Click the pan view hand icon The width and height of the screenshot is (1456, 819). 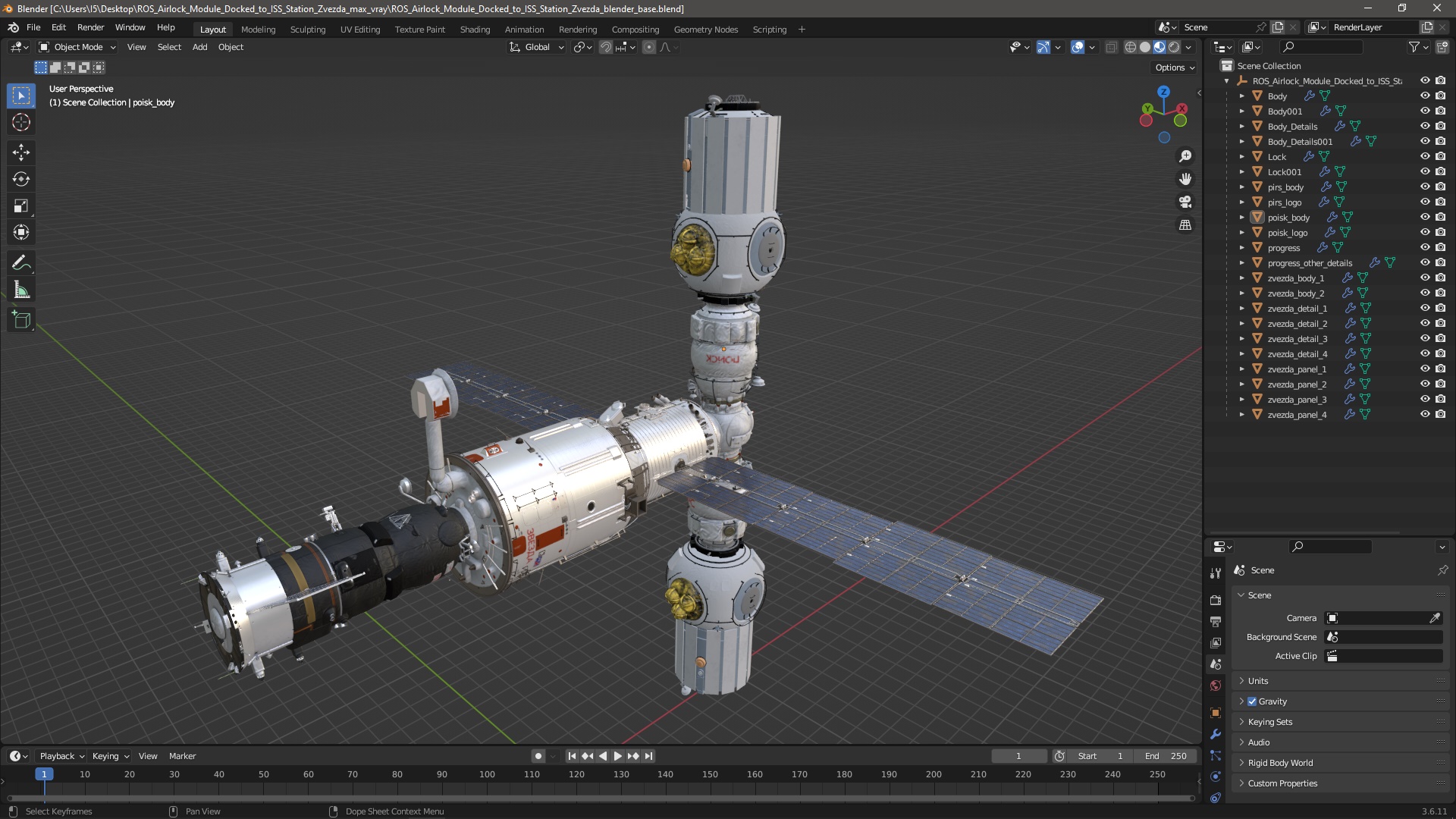point(1185,179)
